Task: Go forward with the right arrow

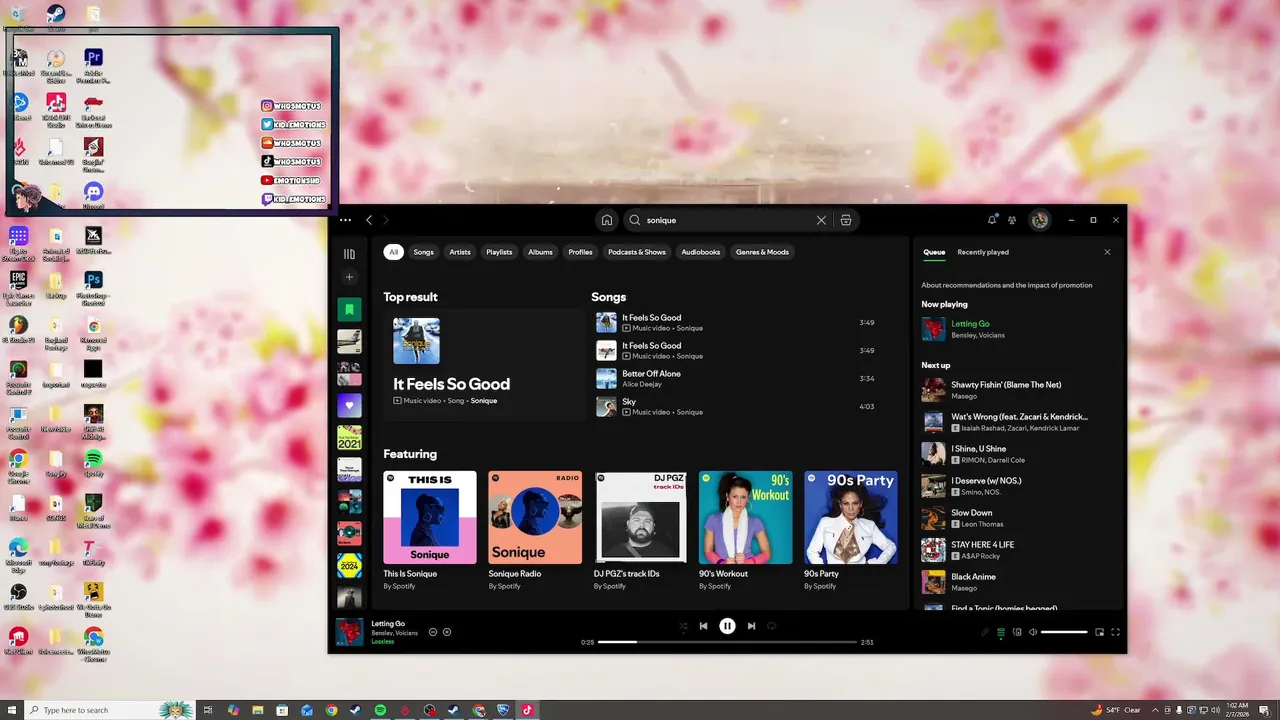Action: pyautogui.click(x=386, y=220)
